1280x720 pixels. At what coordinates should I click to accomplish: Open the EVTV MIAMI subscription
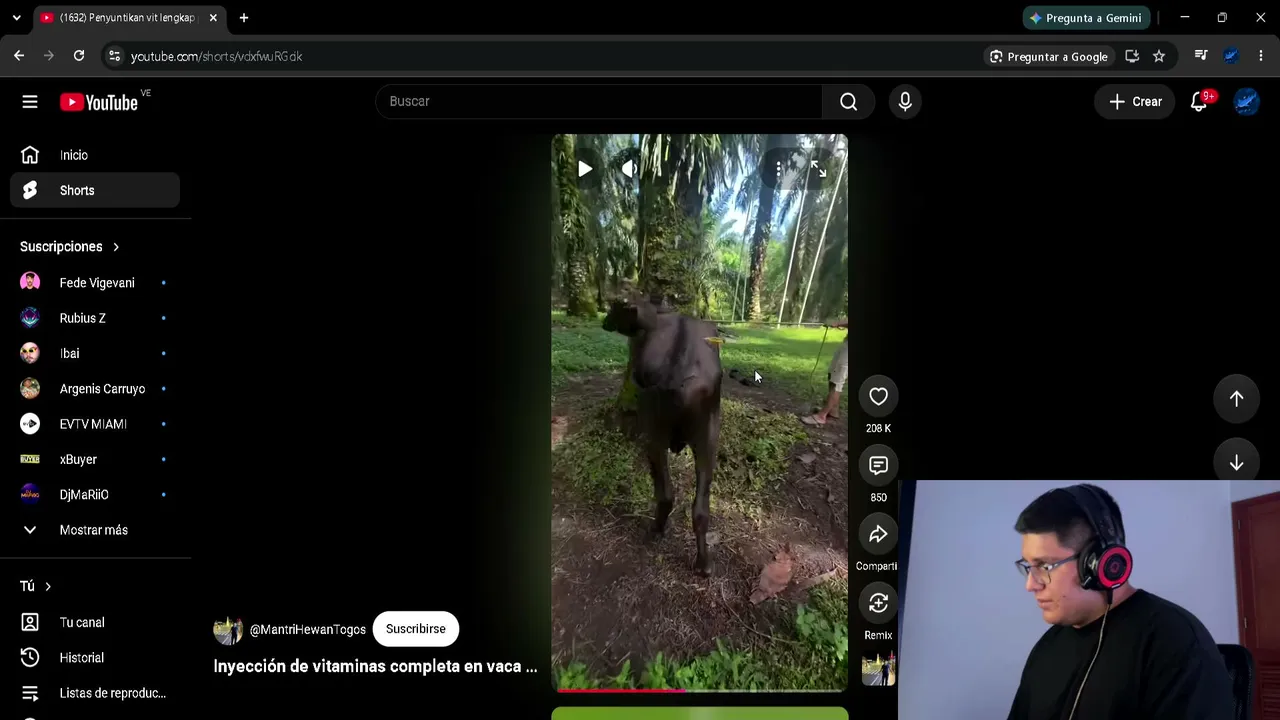pyautogui.click(x=95, y=424)
